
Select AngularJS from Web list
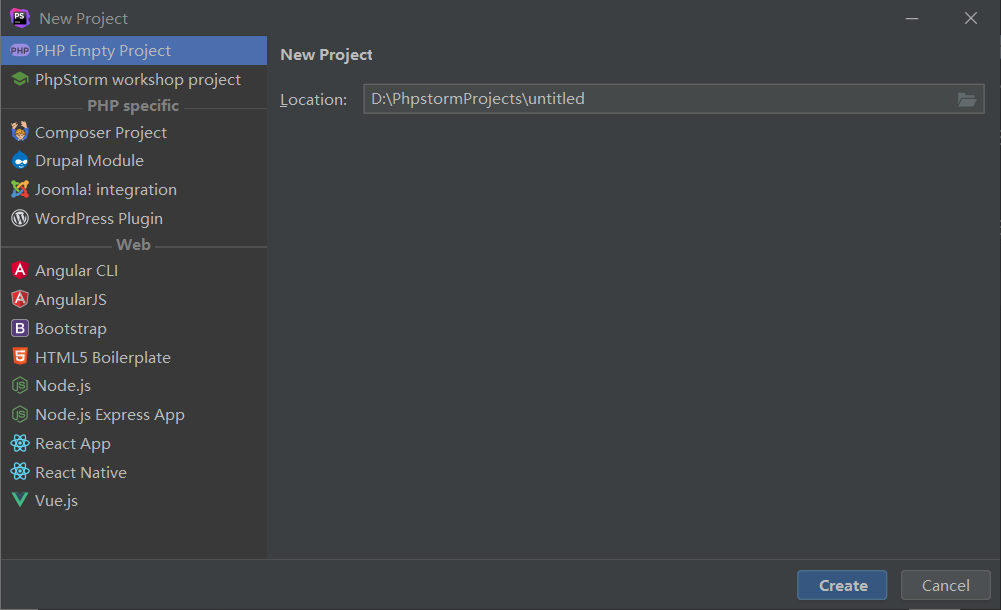[x=134, y=299]
